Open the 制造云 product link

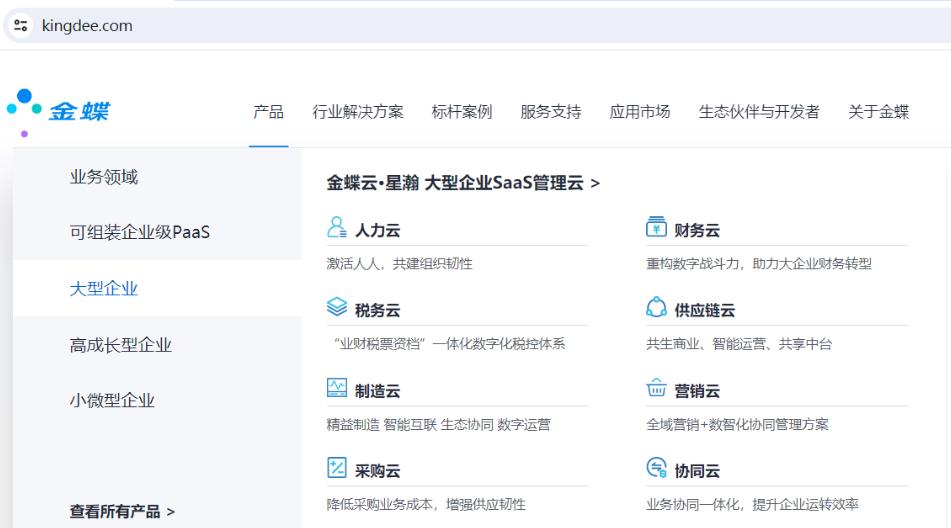[x=377, y=391]
